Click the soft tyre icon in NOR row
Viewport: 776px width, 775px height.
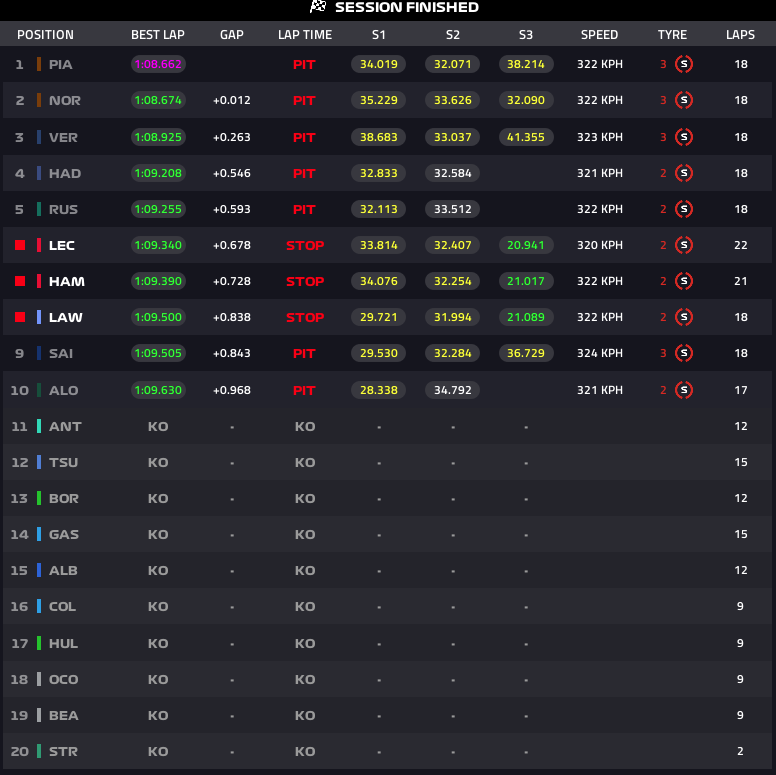pyautogui.click(x=683, y=100)
